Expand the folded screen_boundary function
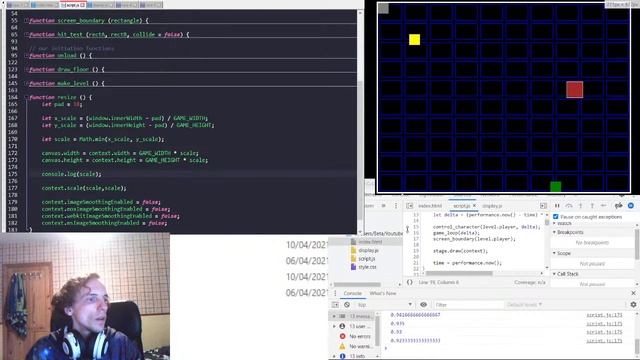 pos(26,20)
